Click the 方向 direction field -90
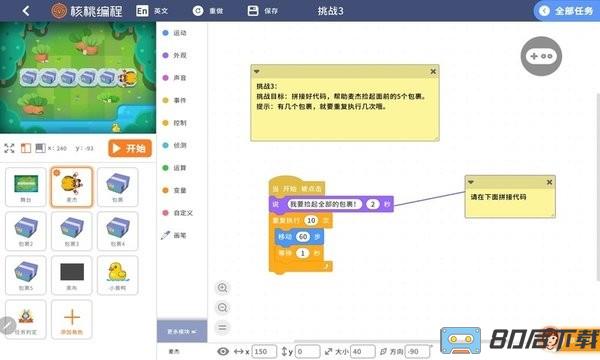The image size is (600, 360). tap(417, 351)
